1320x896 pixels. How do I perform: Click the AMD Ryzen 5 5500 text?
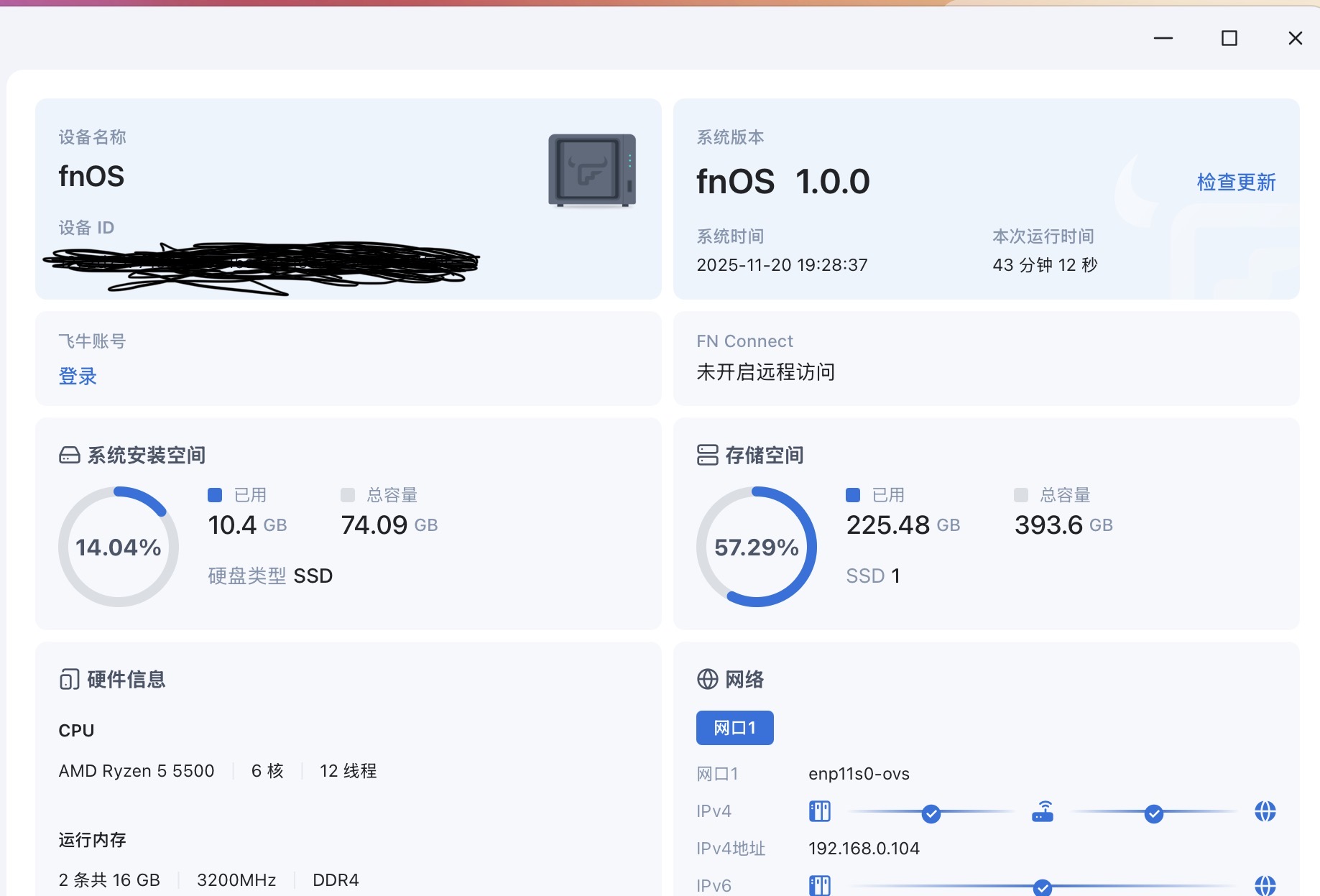(x=137, y=771)
